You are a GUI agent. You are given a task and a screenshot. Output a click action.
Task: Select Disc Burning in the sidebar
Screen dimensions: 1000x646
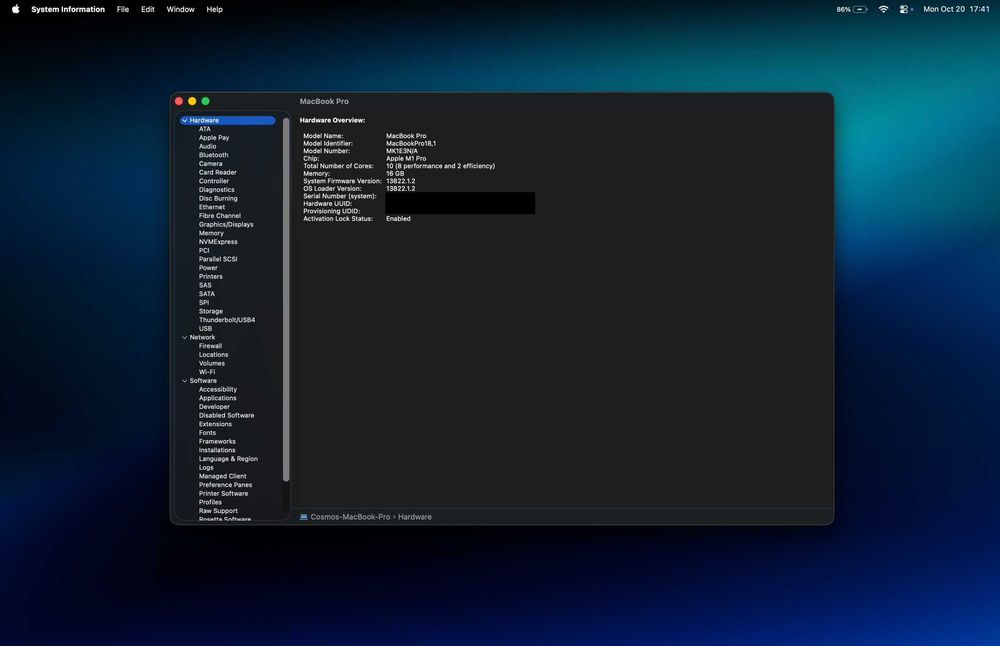tap(217, 198)
